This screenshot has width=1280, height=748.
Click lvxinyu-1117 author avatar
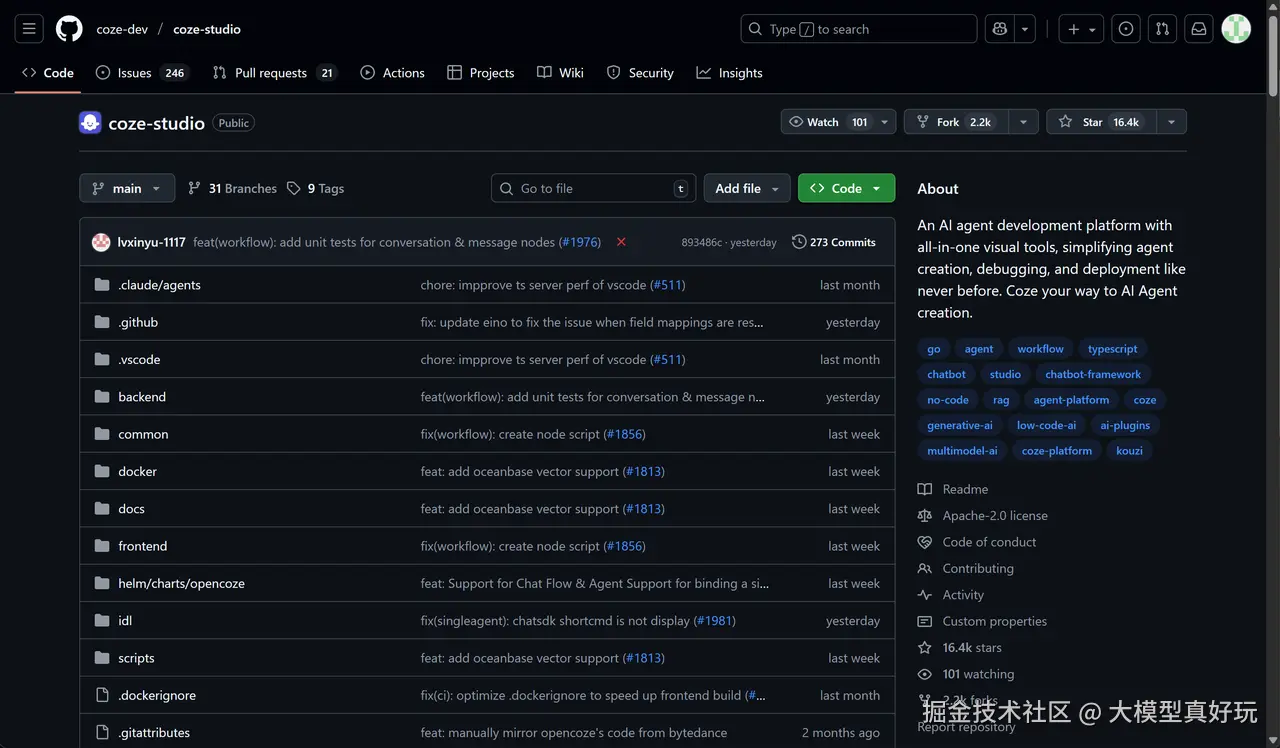(x=101, y=242)
